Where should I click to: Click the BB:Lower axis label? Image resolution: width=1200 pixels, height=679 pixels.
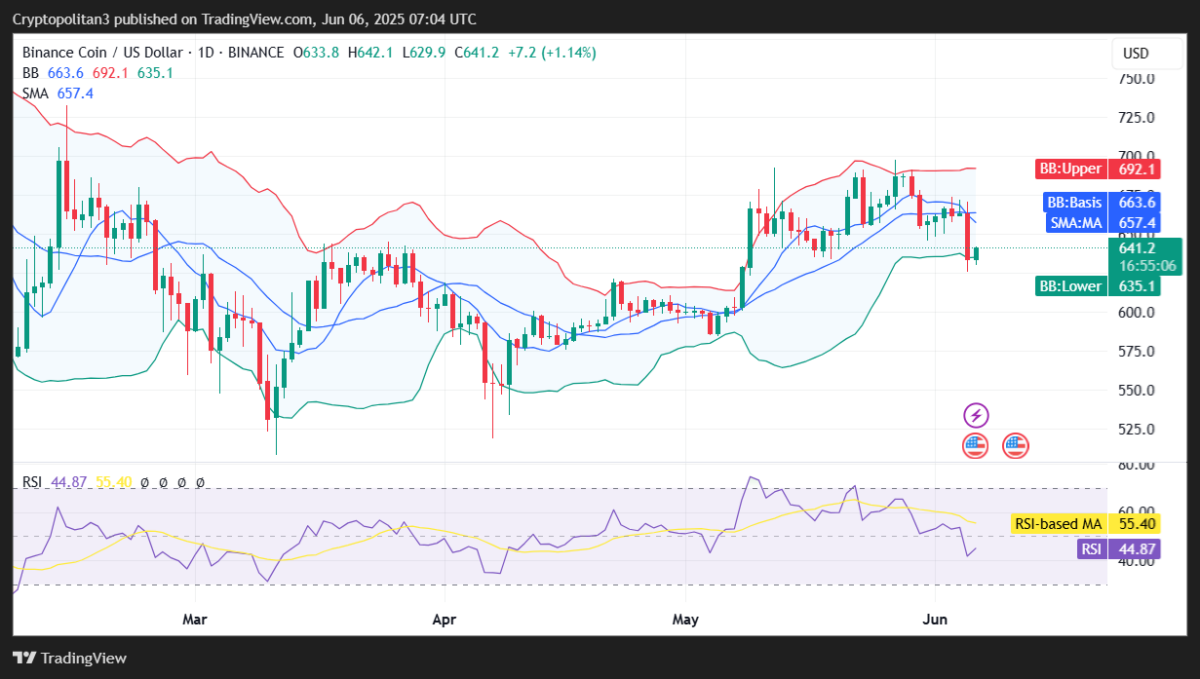pos(1070,286)
